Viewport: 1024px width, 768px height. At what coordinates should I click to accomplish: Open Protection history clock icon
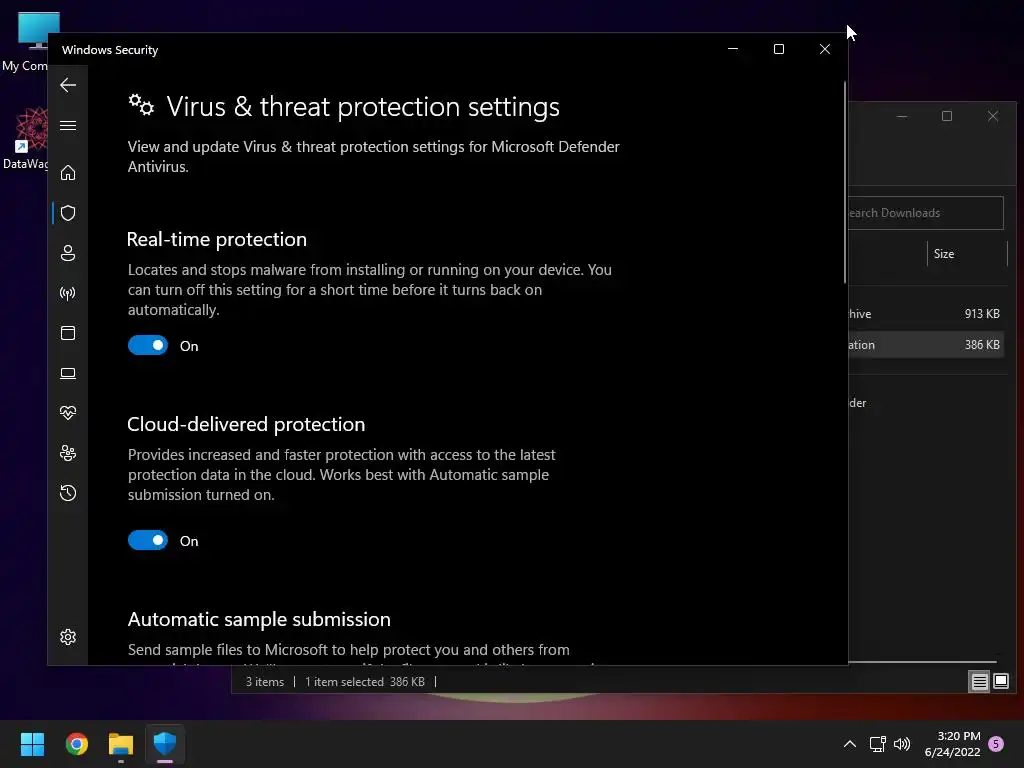[68, 493]
